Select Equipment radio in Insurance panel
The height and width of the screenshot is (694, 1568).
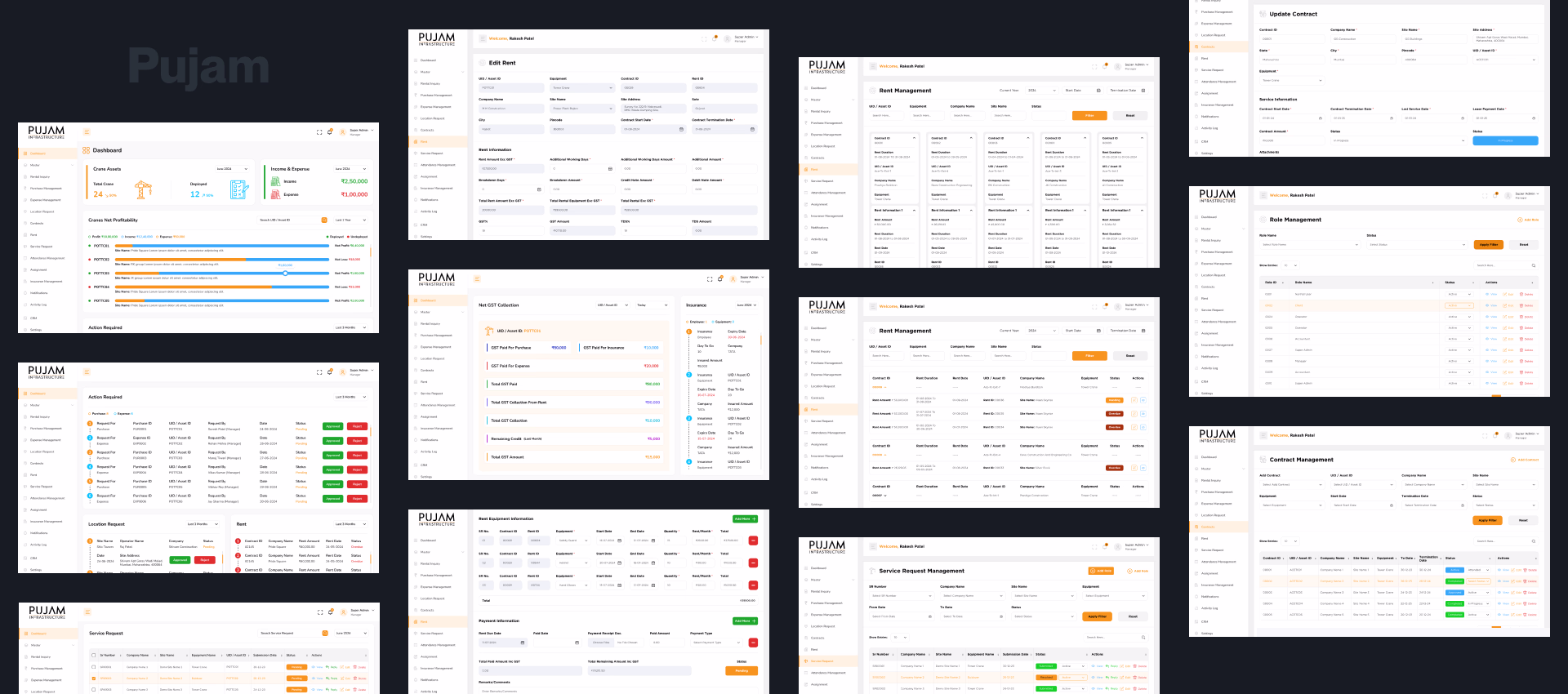pos(712,322)
